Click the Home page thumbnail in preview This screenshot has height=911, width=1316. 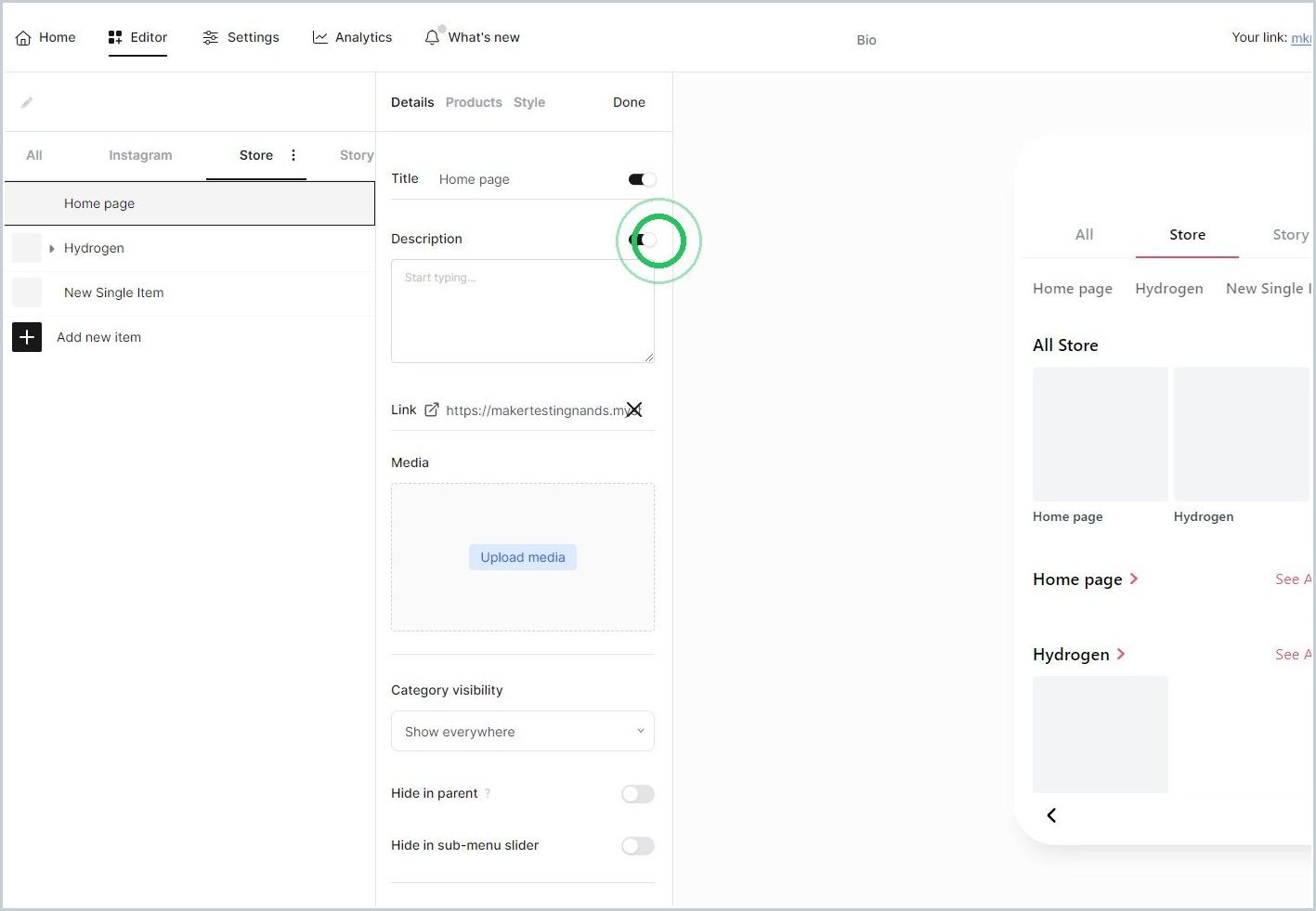tap(1101, 434)
